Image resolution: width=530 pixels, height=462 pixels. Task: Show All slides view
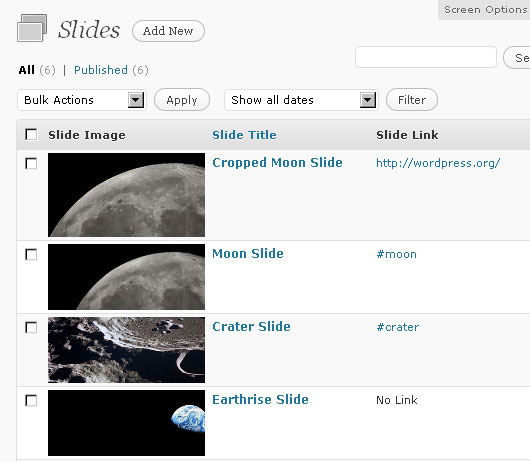coord(27,70)
